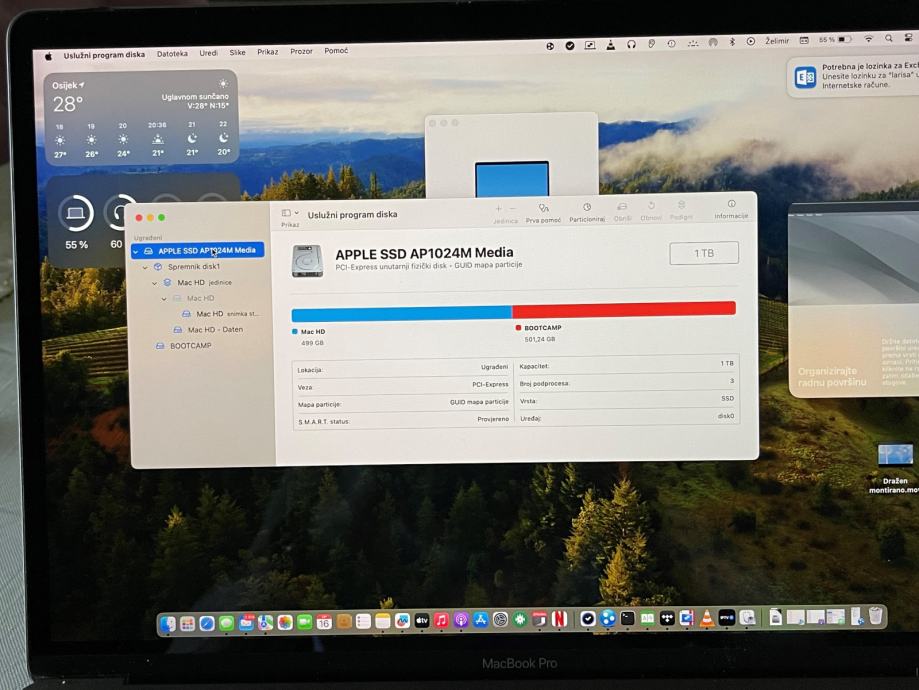Image resolution: width=919 pixels, height=690 pixels.
Task: Open Apple TV in the dock
Action: pyautogui.click(x=422, y=620)
